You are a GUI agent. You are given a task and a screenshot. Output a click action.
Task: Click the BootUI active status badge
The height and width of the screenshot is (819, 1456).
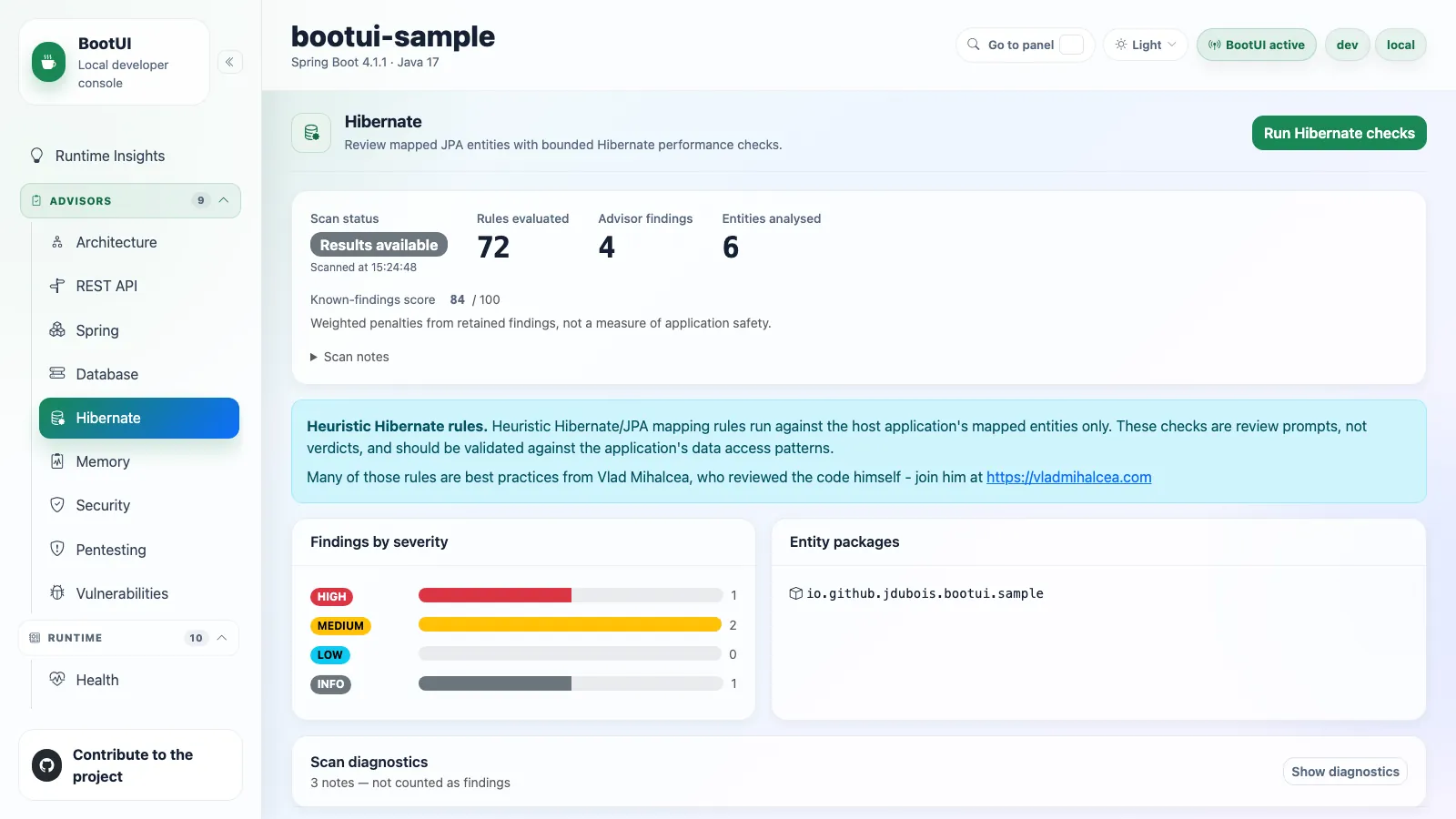coord(1256,45)
